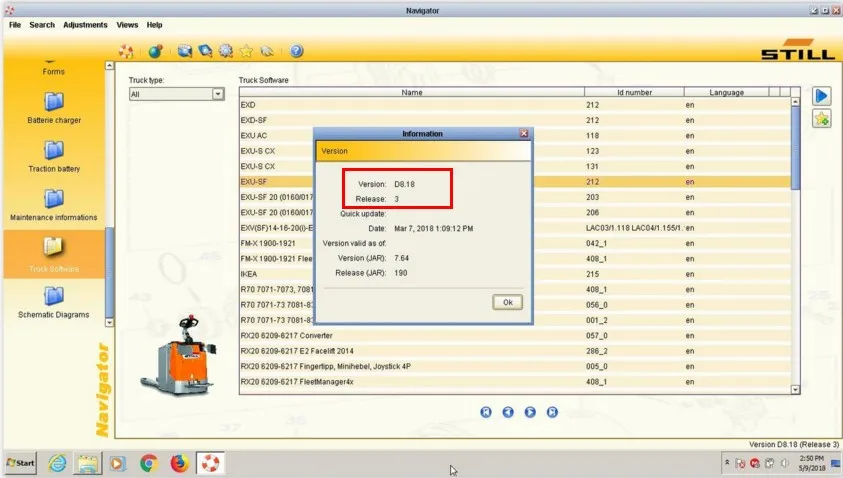Go to next page with round arrow
This screenshot has height=478, width=843.
(x=530, y=412)
